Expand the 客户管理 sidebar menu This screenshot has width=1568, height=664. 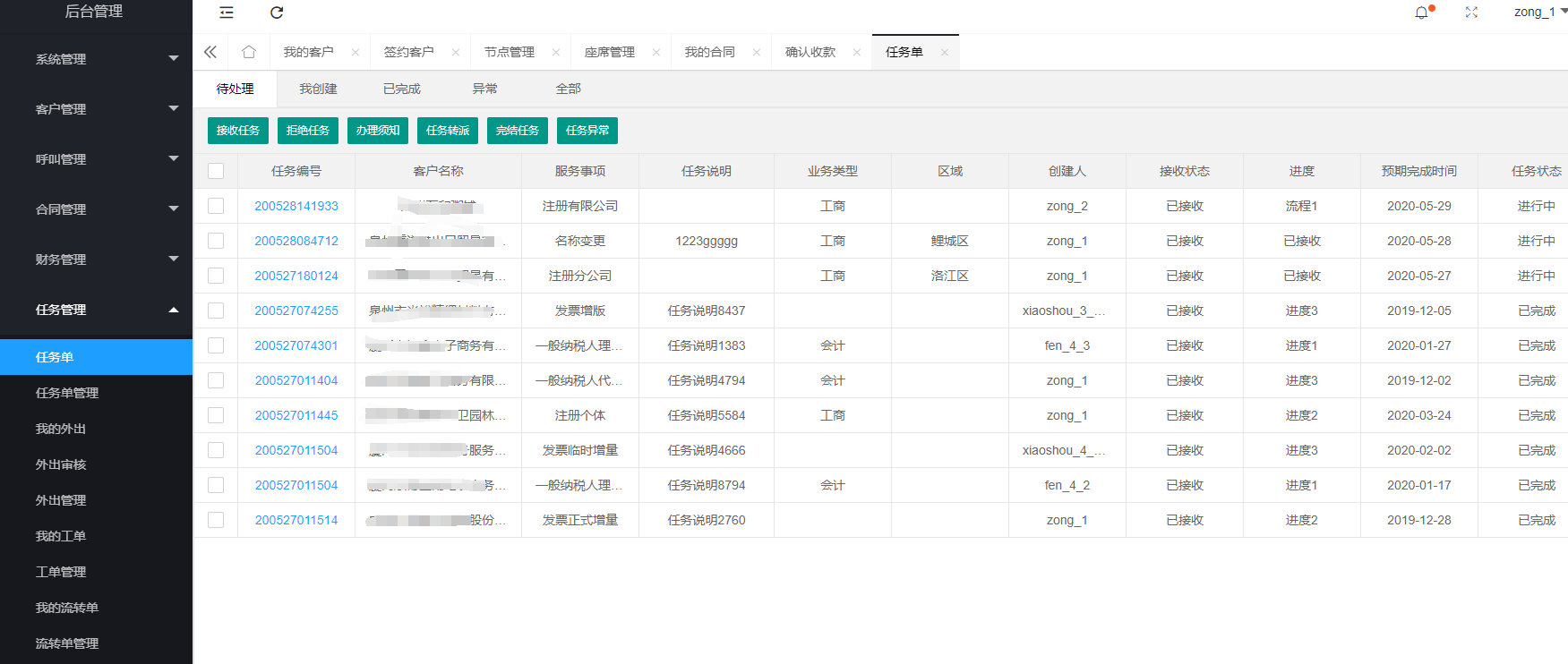pyautogui.click(x=96, y=109)
